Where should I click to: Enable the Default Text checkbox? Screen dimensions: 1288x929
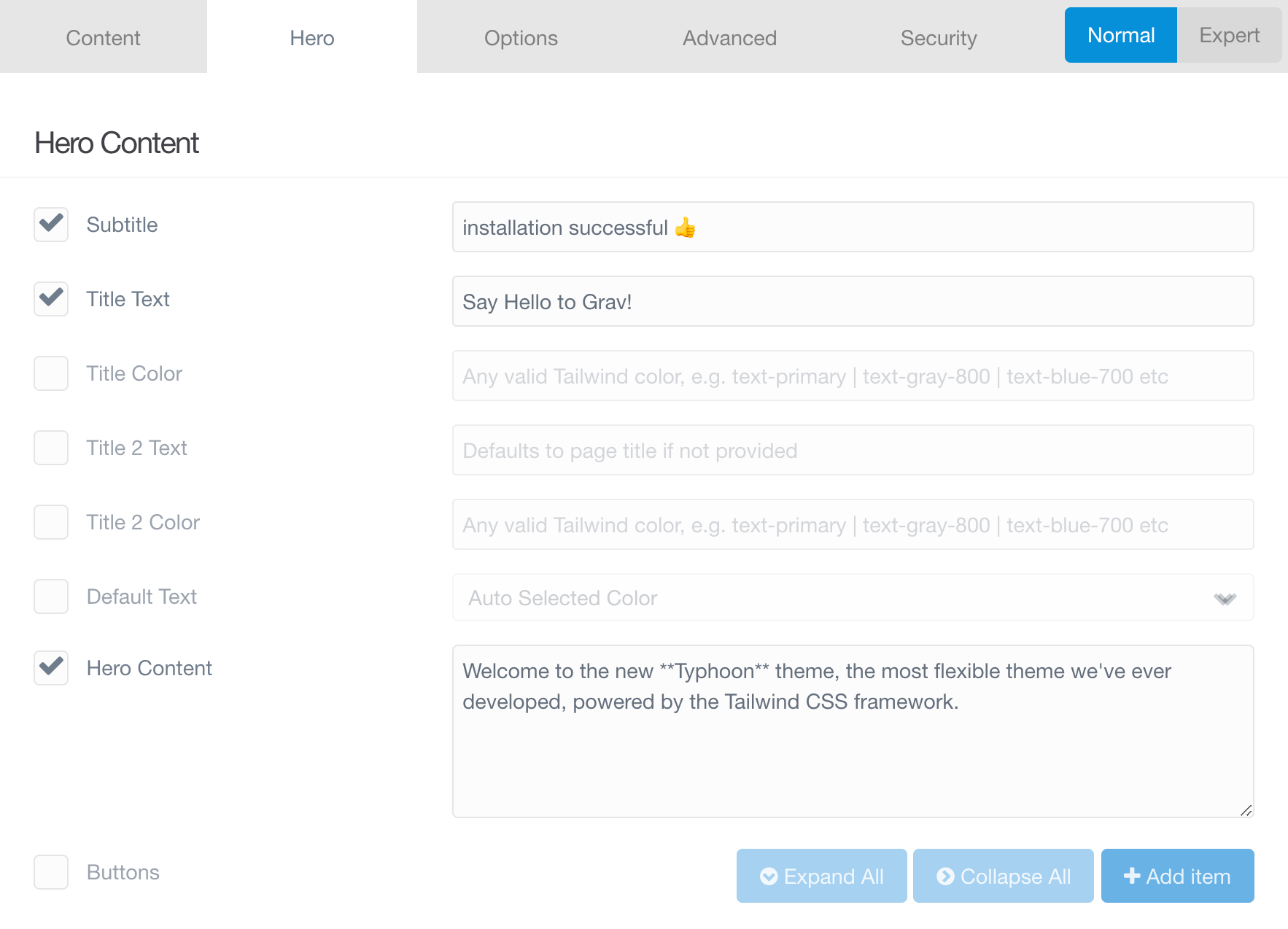[x=51, y=596]
